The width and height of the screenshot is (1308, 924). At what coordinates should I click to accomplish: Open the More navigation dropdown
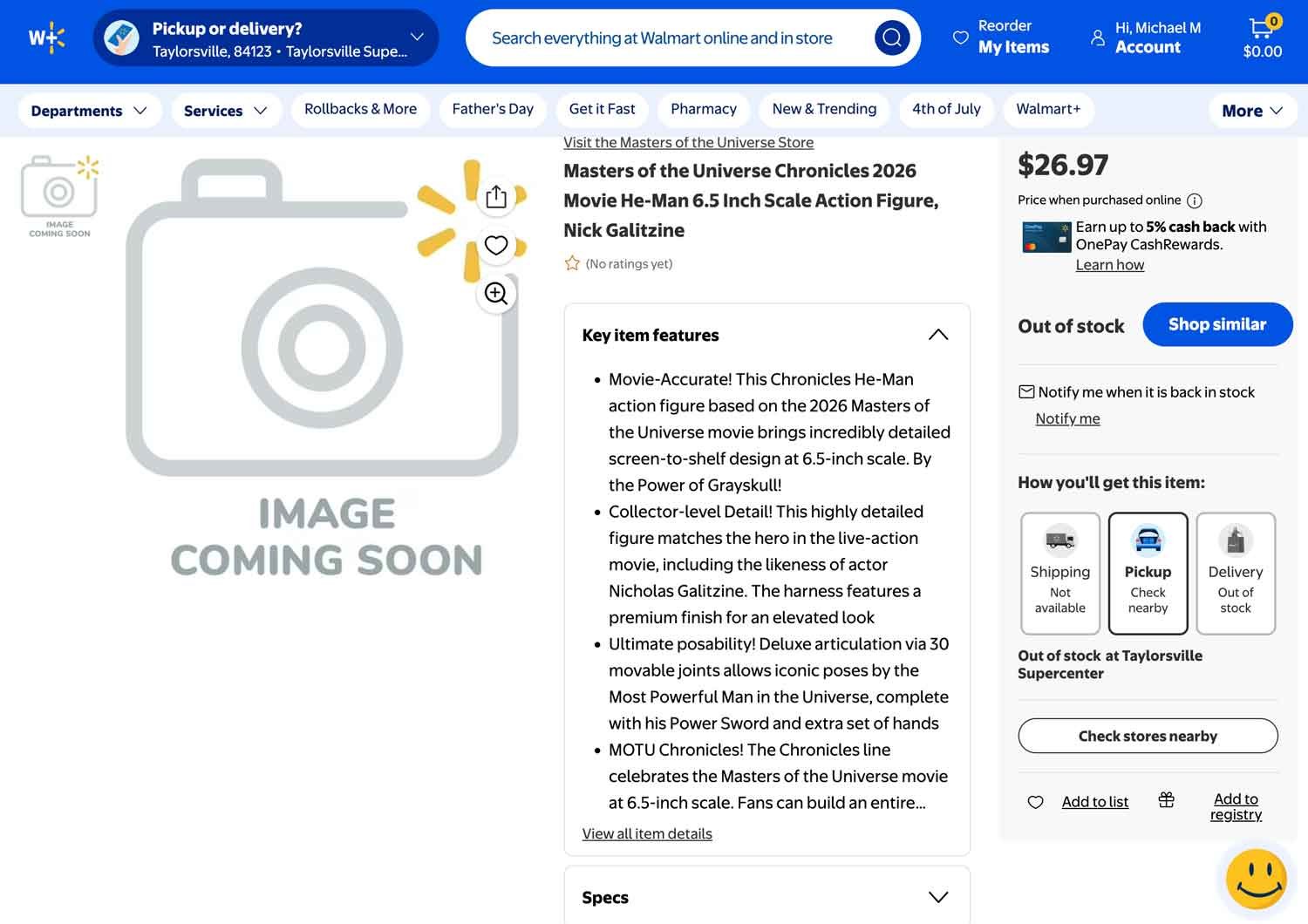(1252, 111)
